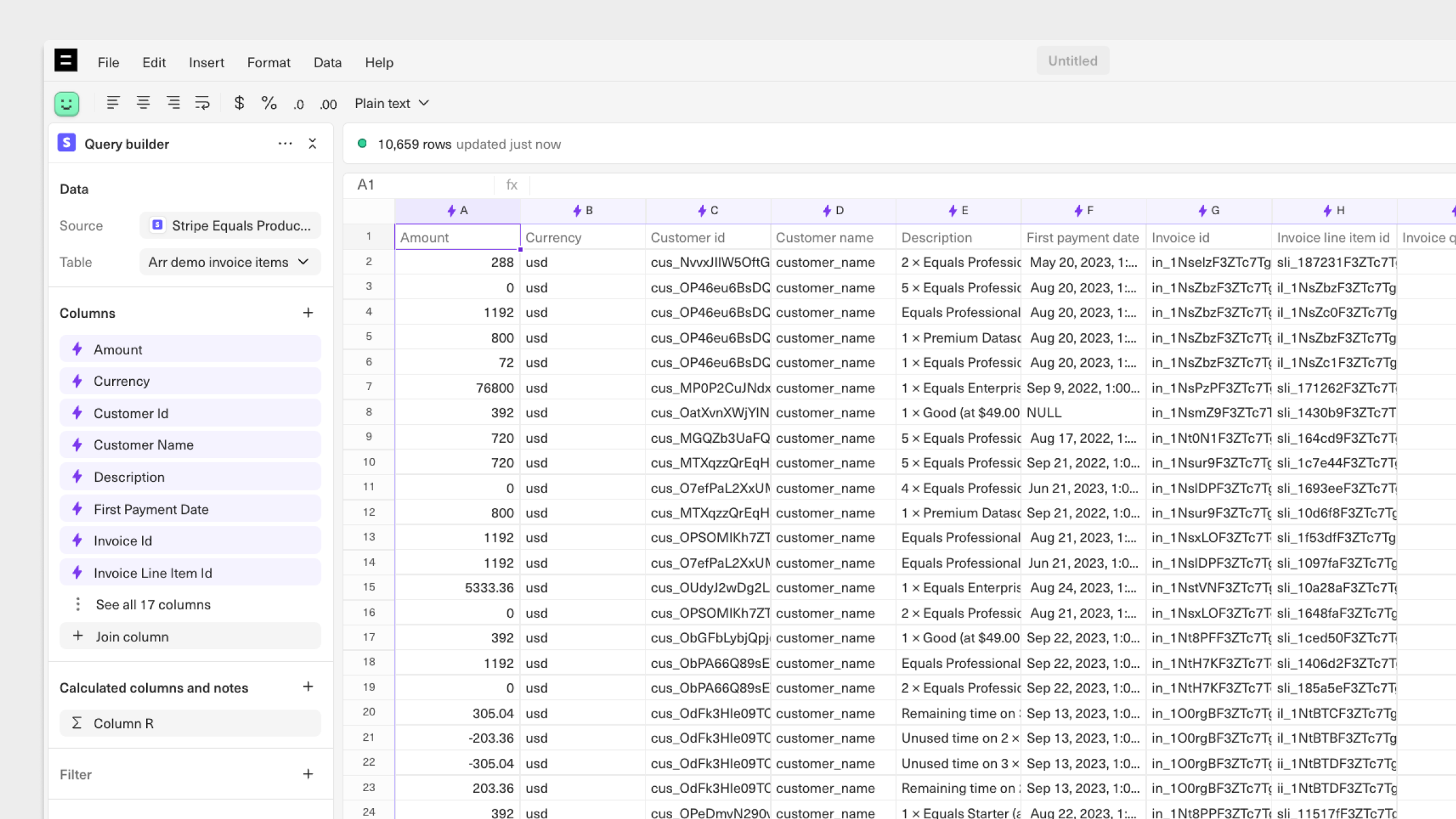Add a new filter with plus
This screenshot has height=819, width=1456.
point(308,774)
